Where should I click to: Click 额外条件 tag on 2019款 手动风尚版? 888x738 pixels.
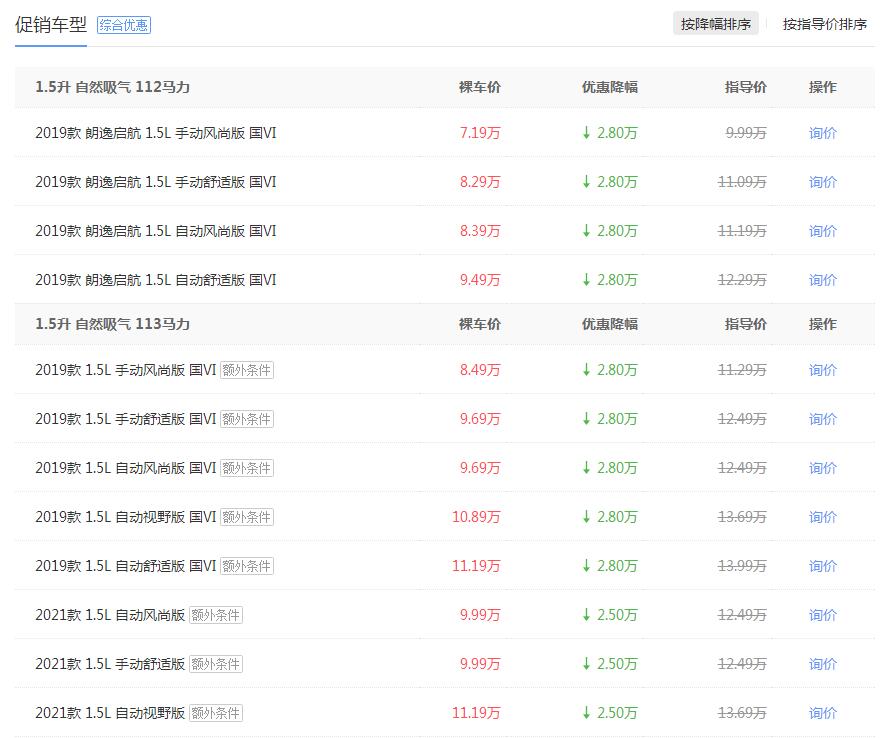coord(247,370)
